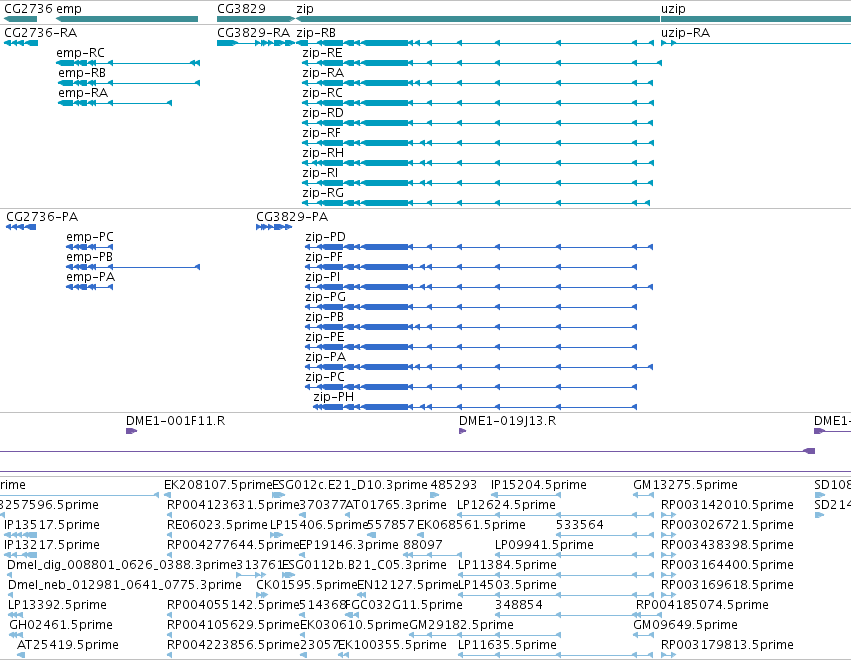This screenshot has height=660, width=851.
Task: Select transcript emp-RA
Action: (83, 93)
